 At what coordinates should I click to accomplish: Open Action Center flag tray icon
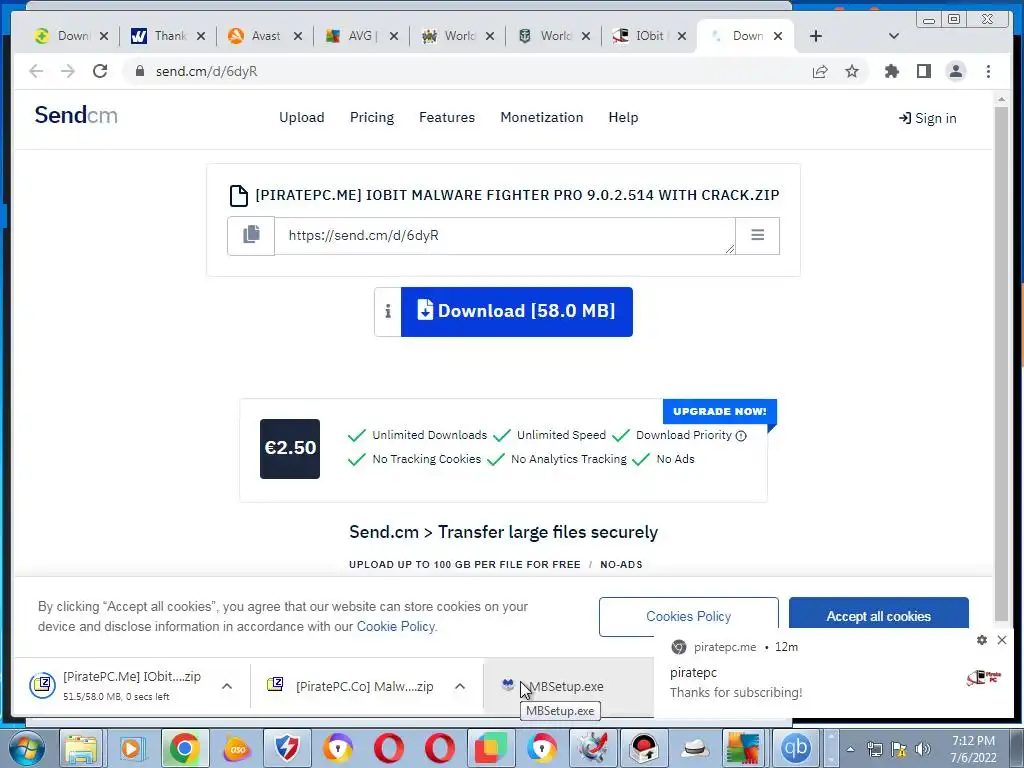click(x=899, y=749)
